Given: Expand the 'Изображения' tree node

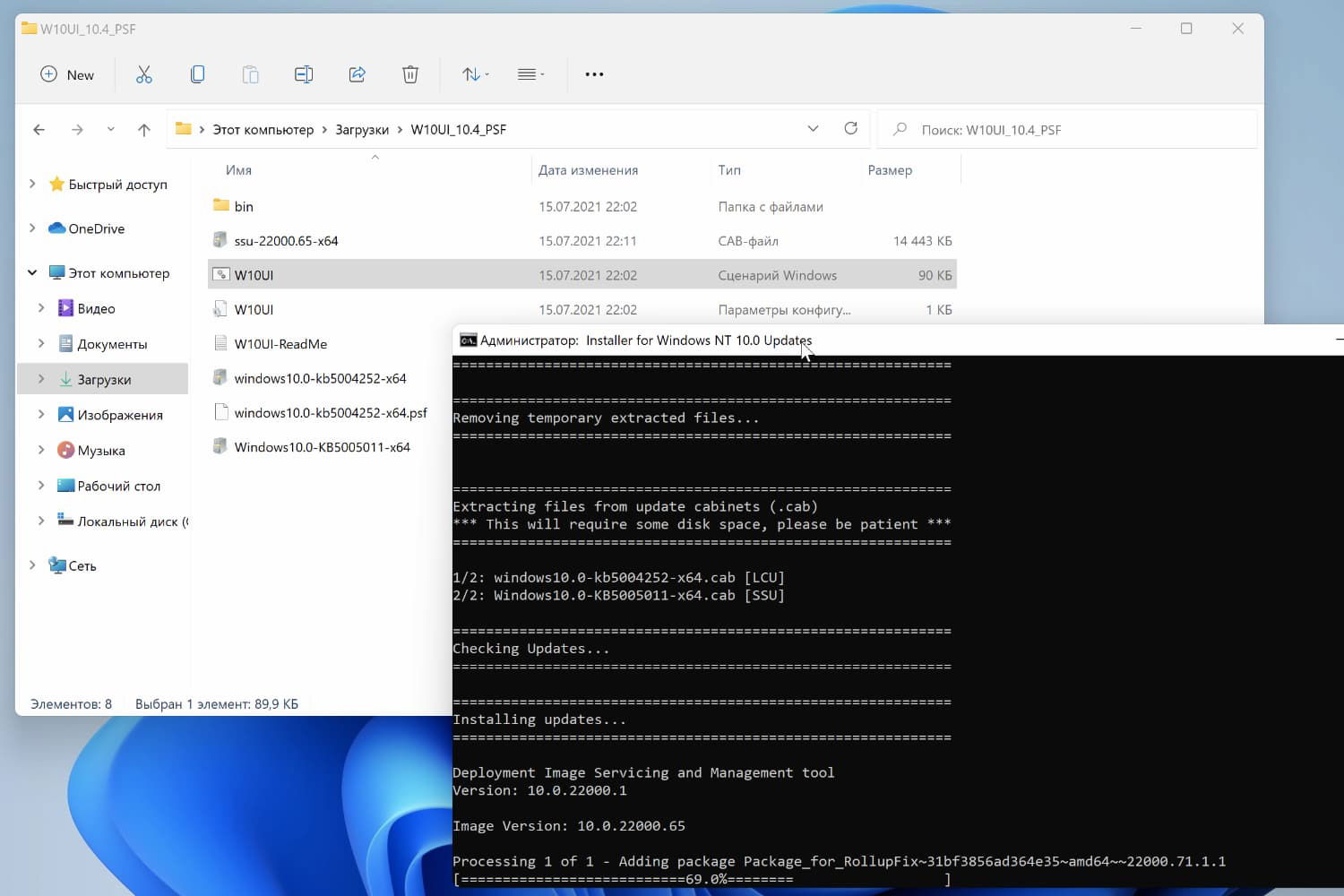Looking at the screenshot, I should click(x=41, y=415).
